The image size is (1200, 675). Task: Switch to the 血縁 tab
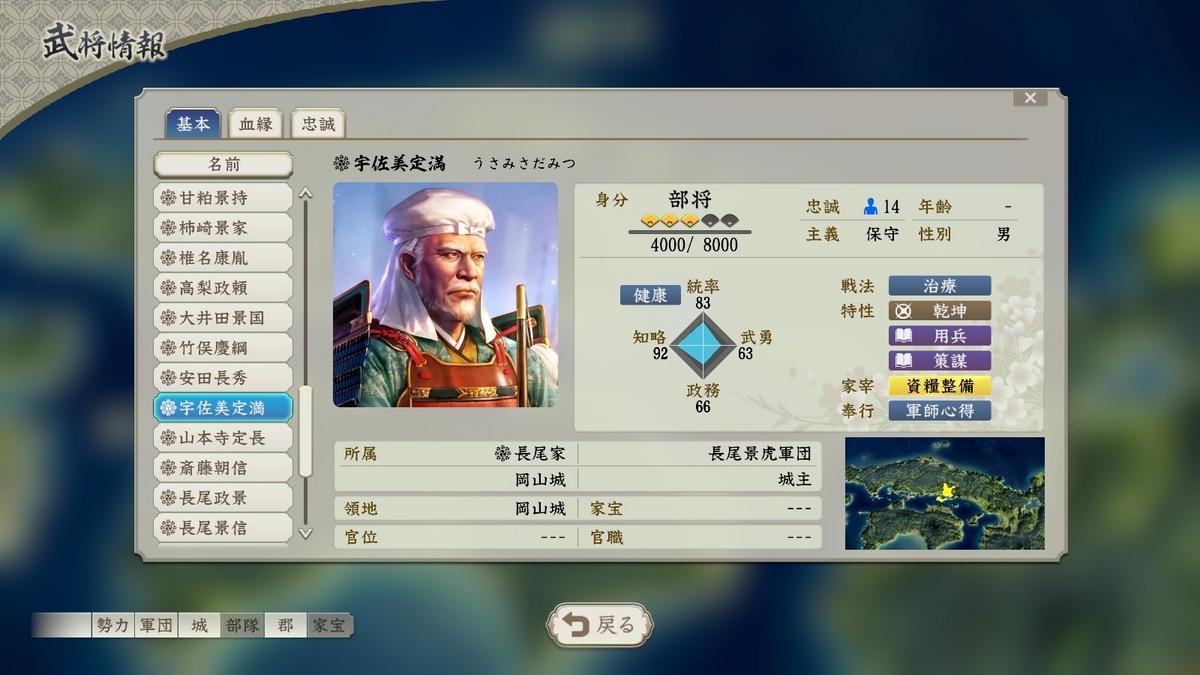click(255, 124)
